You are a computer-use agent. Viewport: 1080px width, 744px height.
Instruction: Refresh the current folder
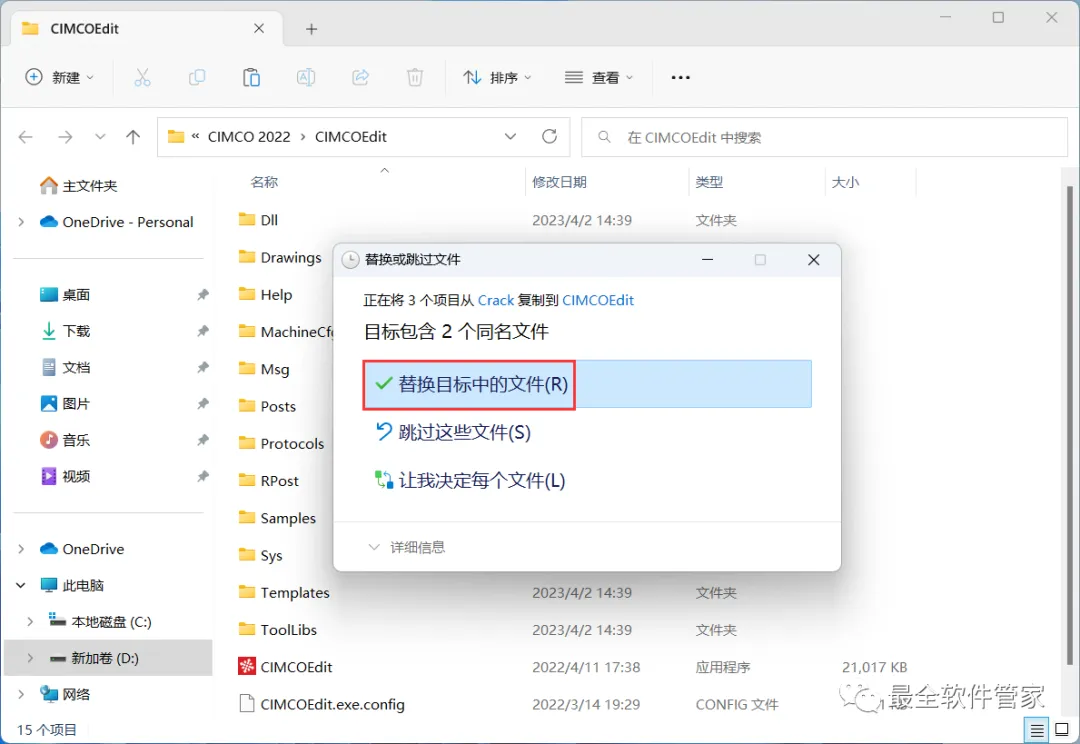(x=549, y=136)
